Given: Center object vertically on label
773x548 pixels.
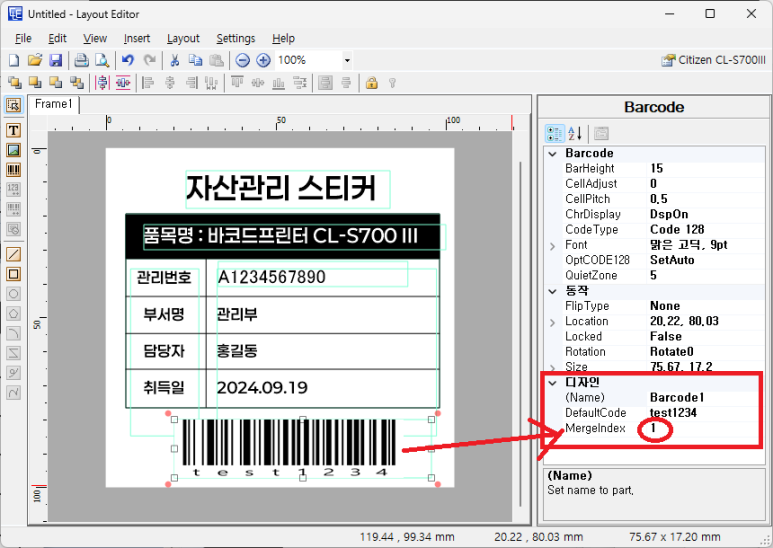Looking at the screenshot, I should pyautogui.click(x=123, y=83).
